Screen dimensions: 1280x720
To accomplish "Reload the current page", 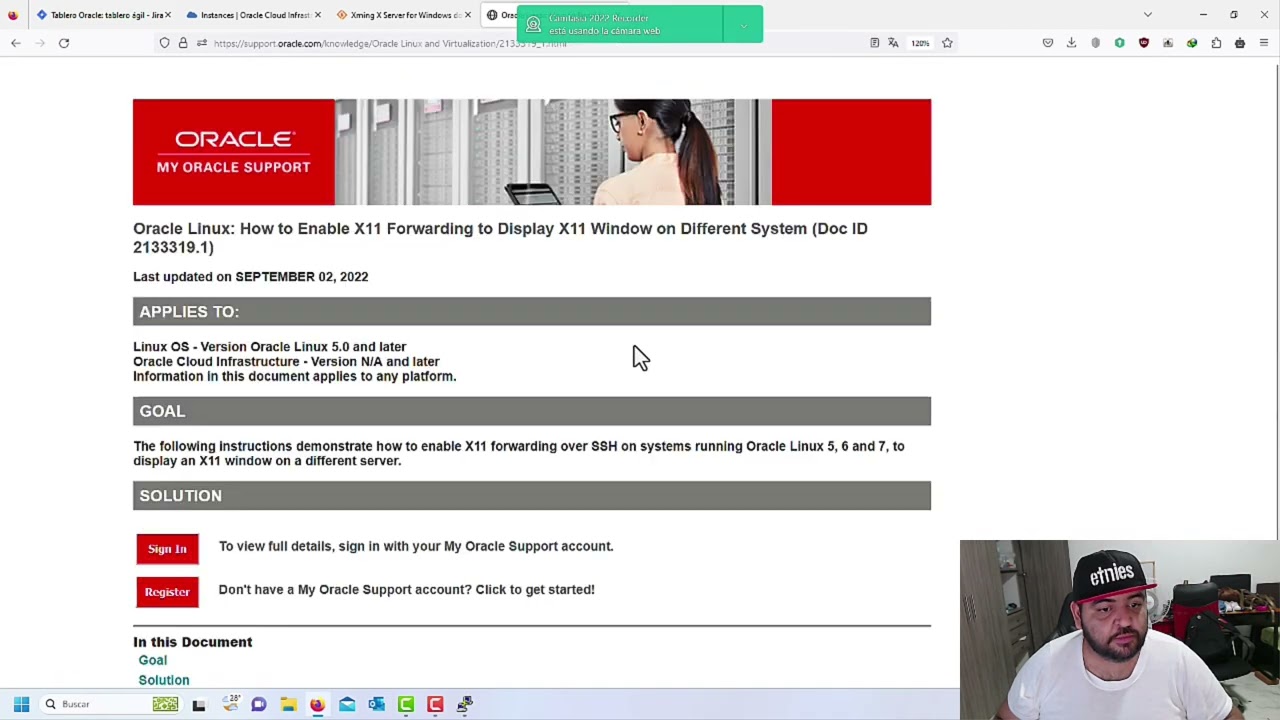I will click(x=64, y=43).
